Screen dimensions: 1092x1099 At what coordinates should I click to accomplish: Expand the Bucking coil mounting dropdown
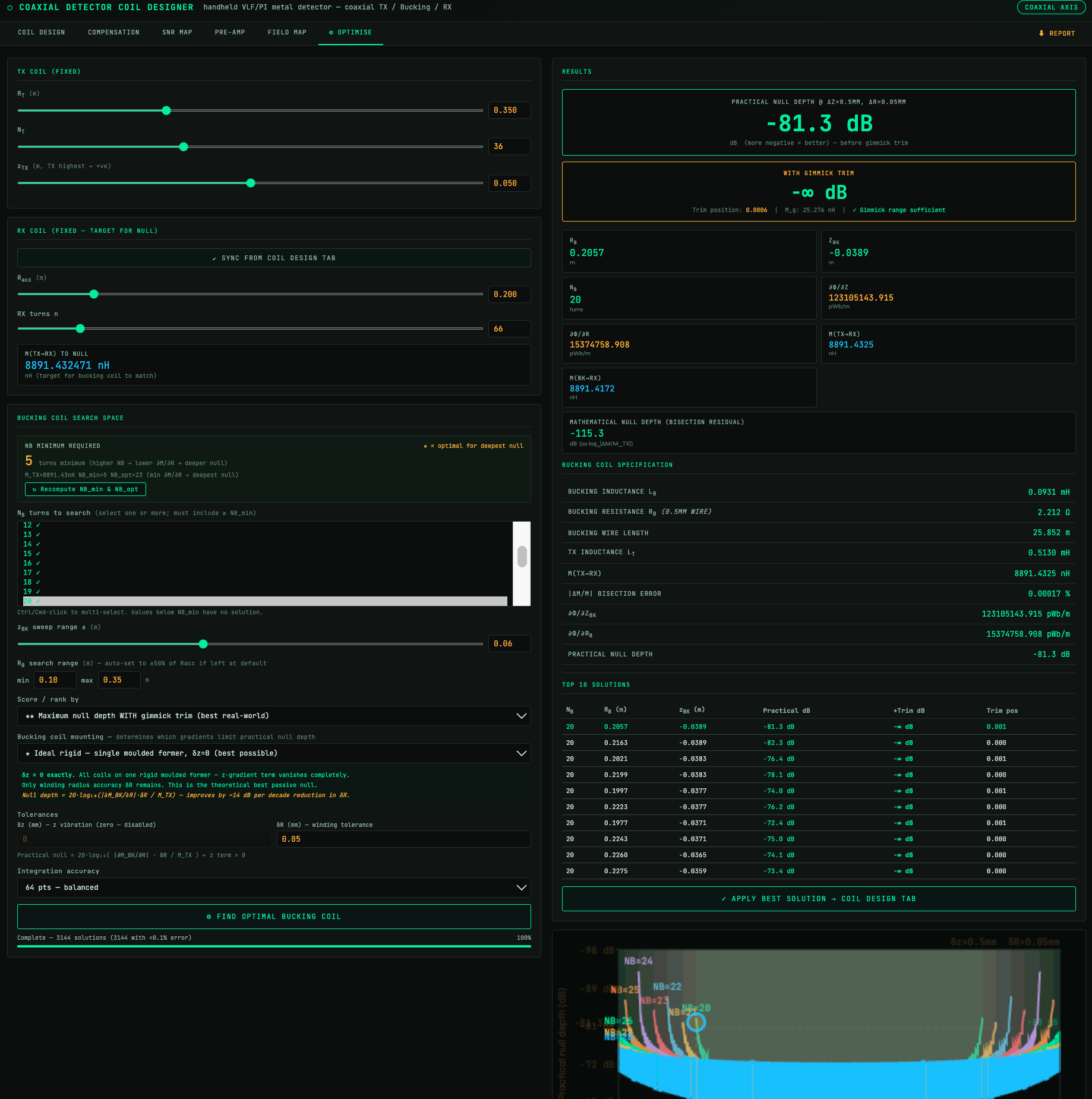tap(274, 753)
